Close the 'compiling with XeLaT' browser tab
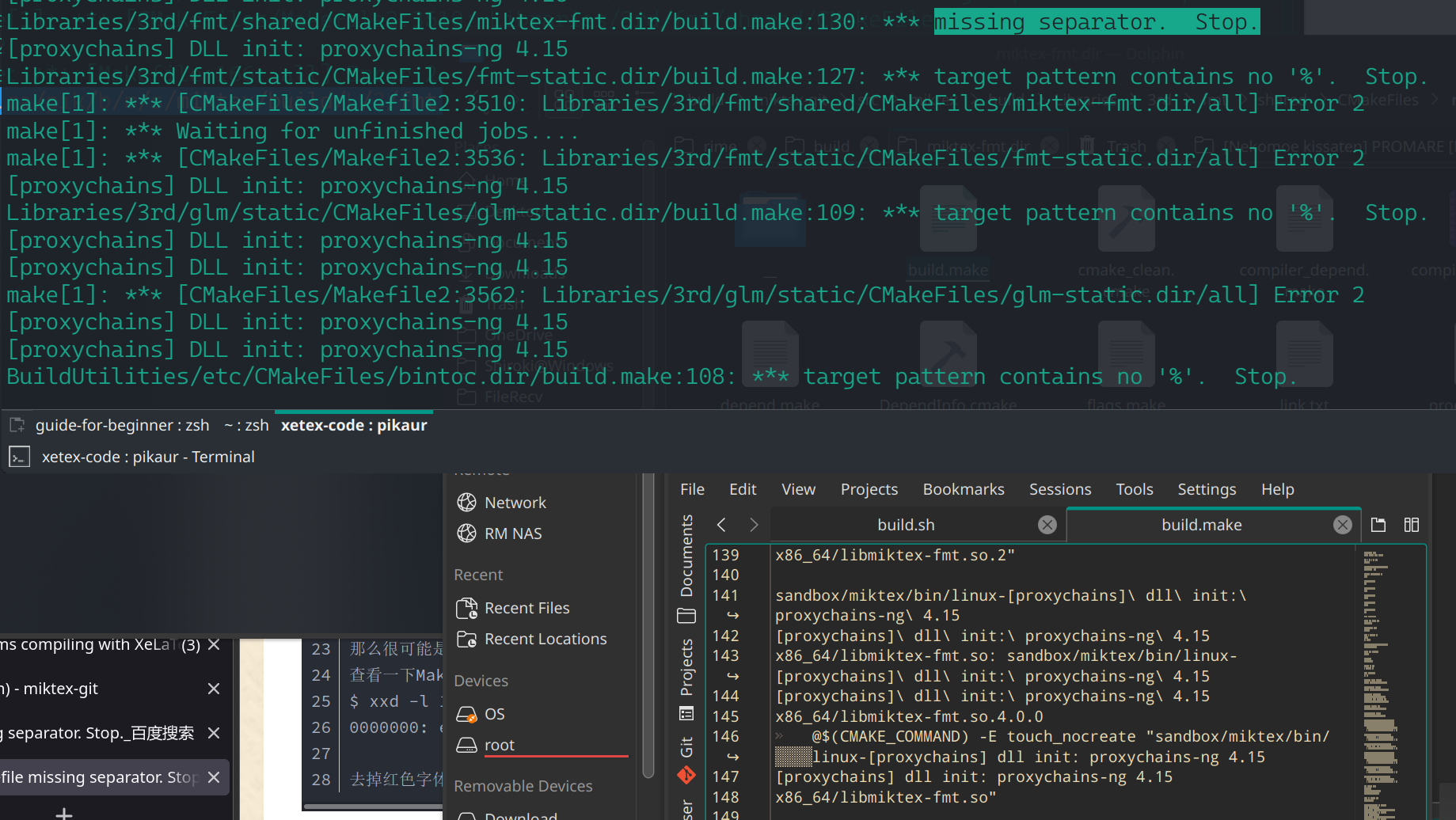The height and width of the screenshot is (820, 1456). point(213,644)
